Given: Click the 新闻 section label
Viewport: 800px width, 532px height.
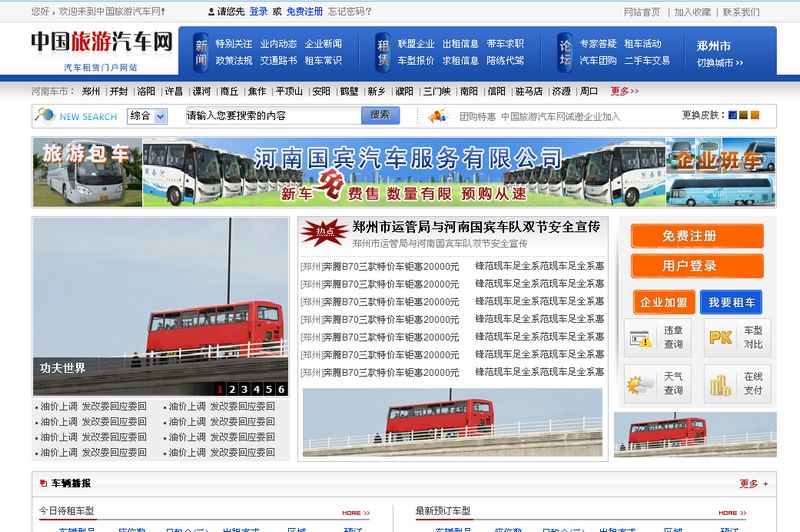Looking at the screenshot, I should [x=202, y=52].
